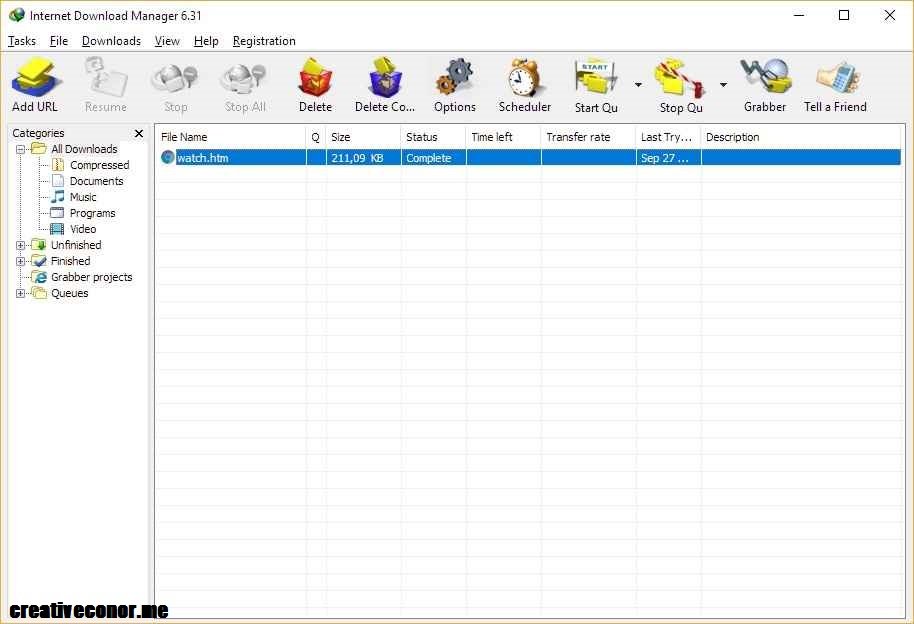Click the Delete Completed toolbar icon
This screenshot has height=624, width=914.
tap(385, 77)
